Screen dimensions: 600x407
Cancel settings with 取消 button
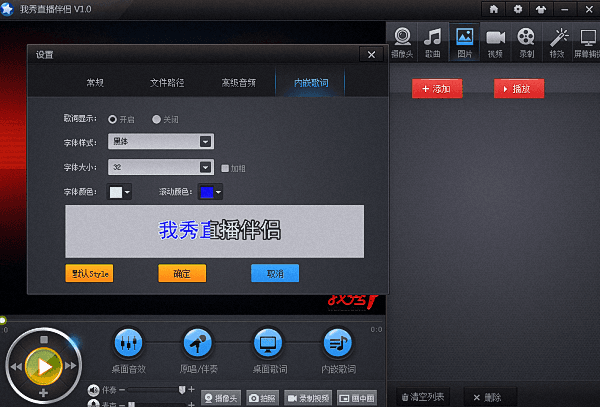click(275, 273)
